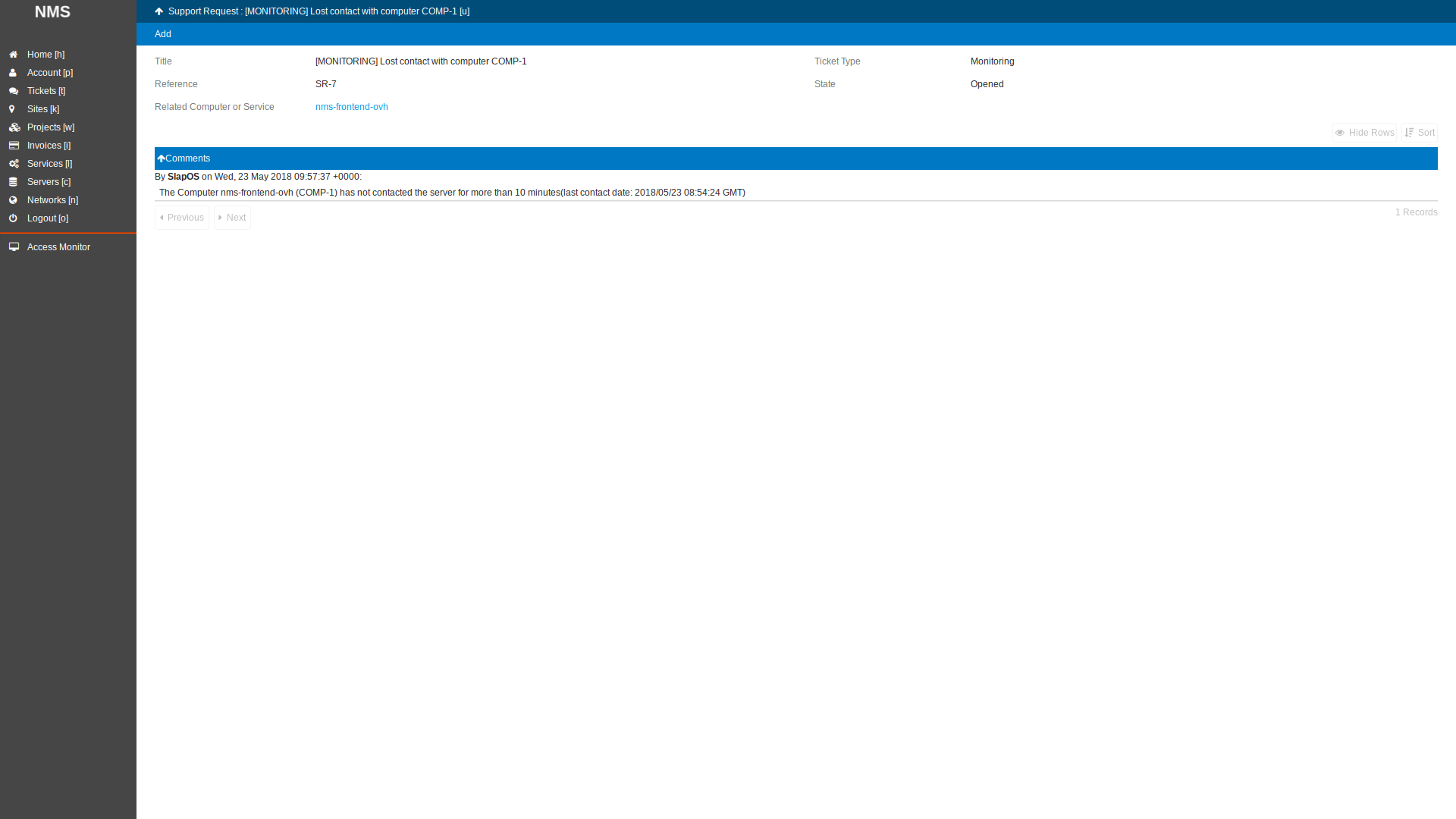Click the Tickets icon in sidebar
Image resolution: width=1456 pixels, height=819 pixels.
[14, 90]
